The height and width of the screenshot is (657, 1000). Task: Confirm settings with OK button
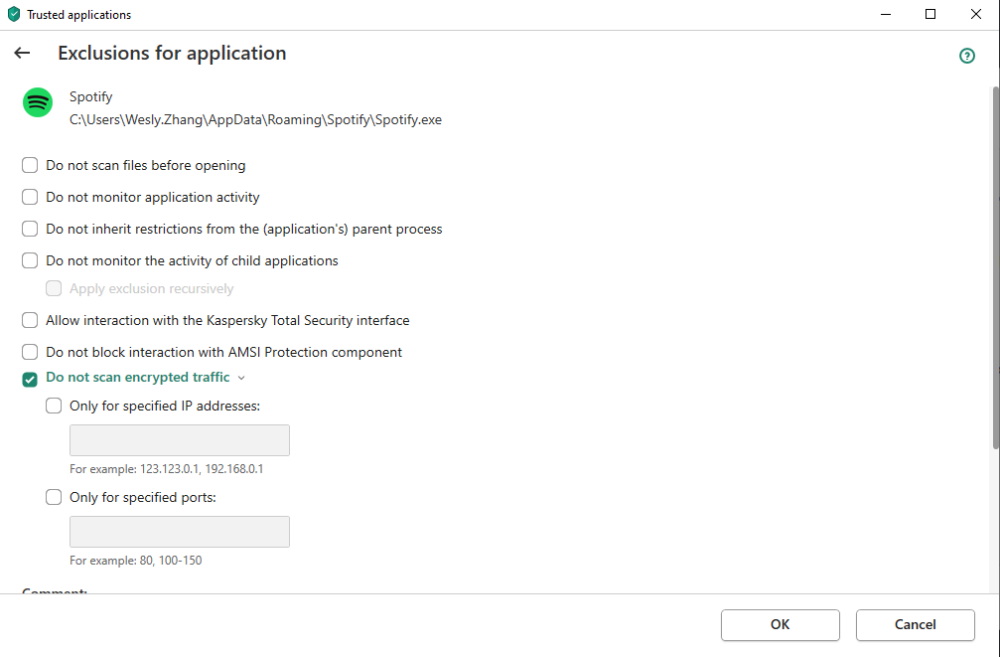780,624
